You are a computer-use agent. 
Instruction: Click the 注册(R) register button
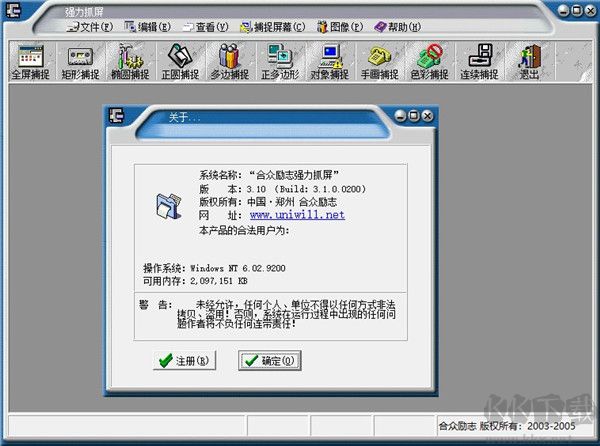tap(184, 360)
